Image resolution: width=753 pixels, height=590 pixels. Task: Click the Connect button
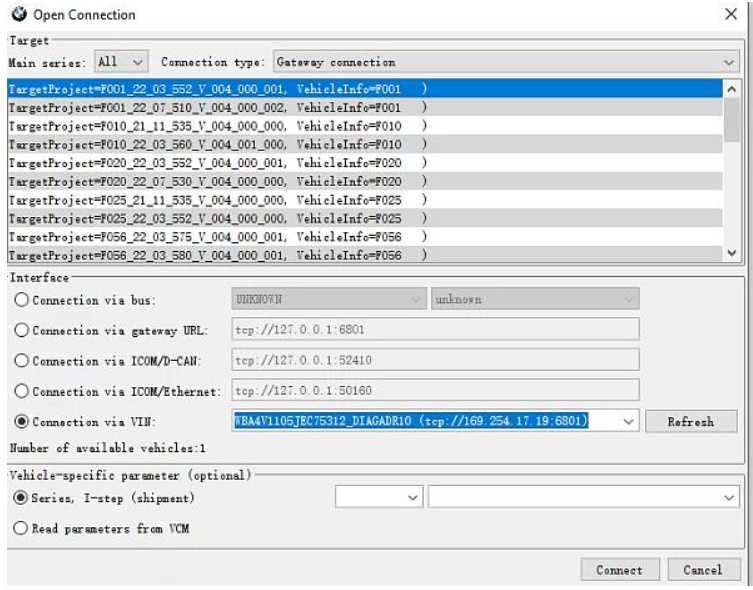(619, 570)
